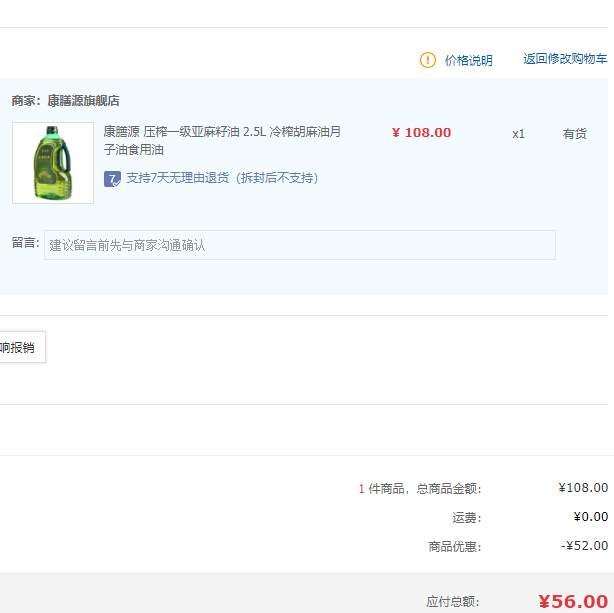The width and height of the screenshot is (614, 613).
Task: Click the 商品优惠 -¥52.00 discount amount
Action: click(x=584, y=546)
